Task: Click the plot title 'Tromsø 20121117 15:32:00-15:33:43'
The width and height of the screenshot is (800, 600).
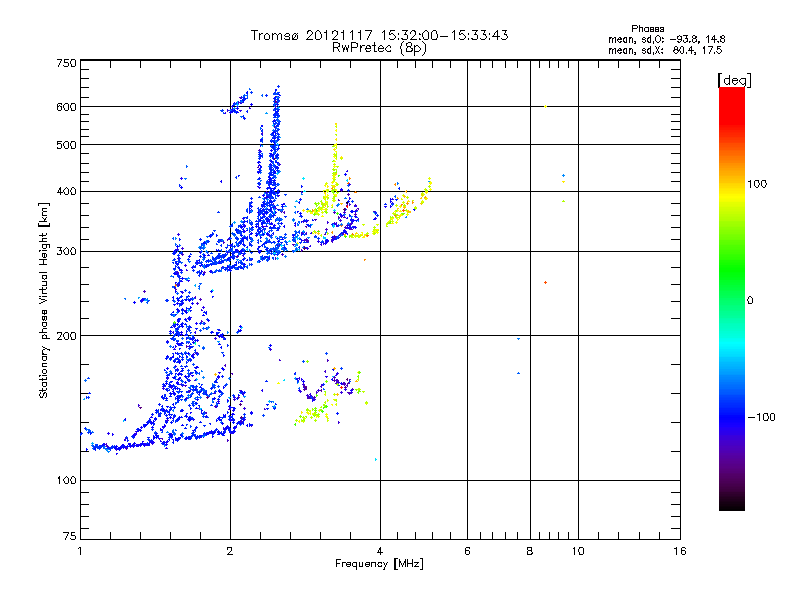Action: click(x=379, y=35)
